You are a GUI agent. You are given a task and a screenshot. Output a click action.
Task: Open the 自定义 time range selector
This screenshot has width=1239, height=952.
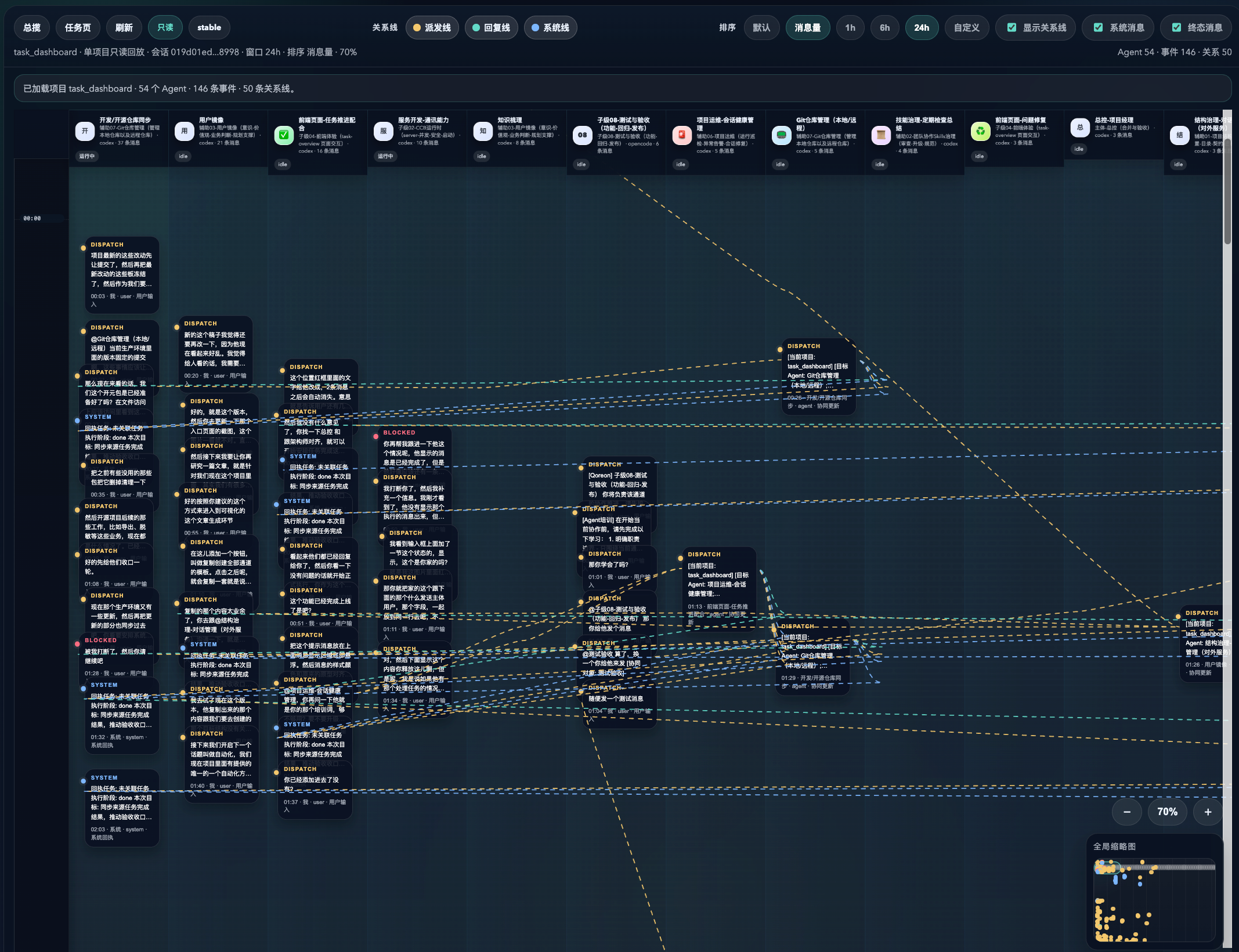click(967, 27)
